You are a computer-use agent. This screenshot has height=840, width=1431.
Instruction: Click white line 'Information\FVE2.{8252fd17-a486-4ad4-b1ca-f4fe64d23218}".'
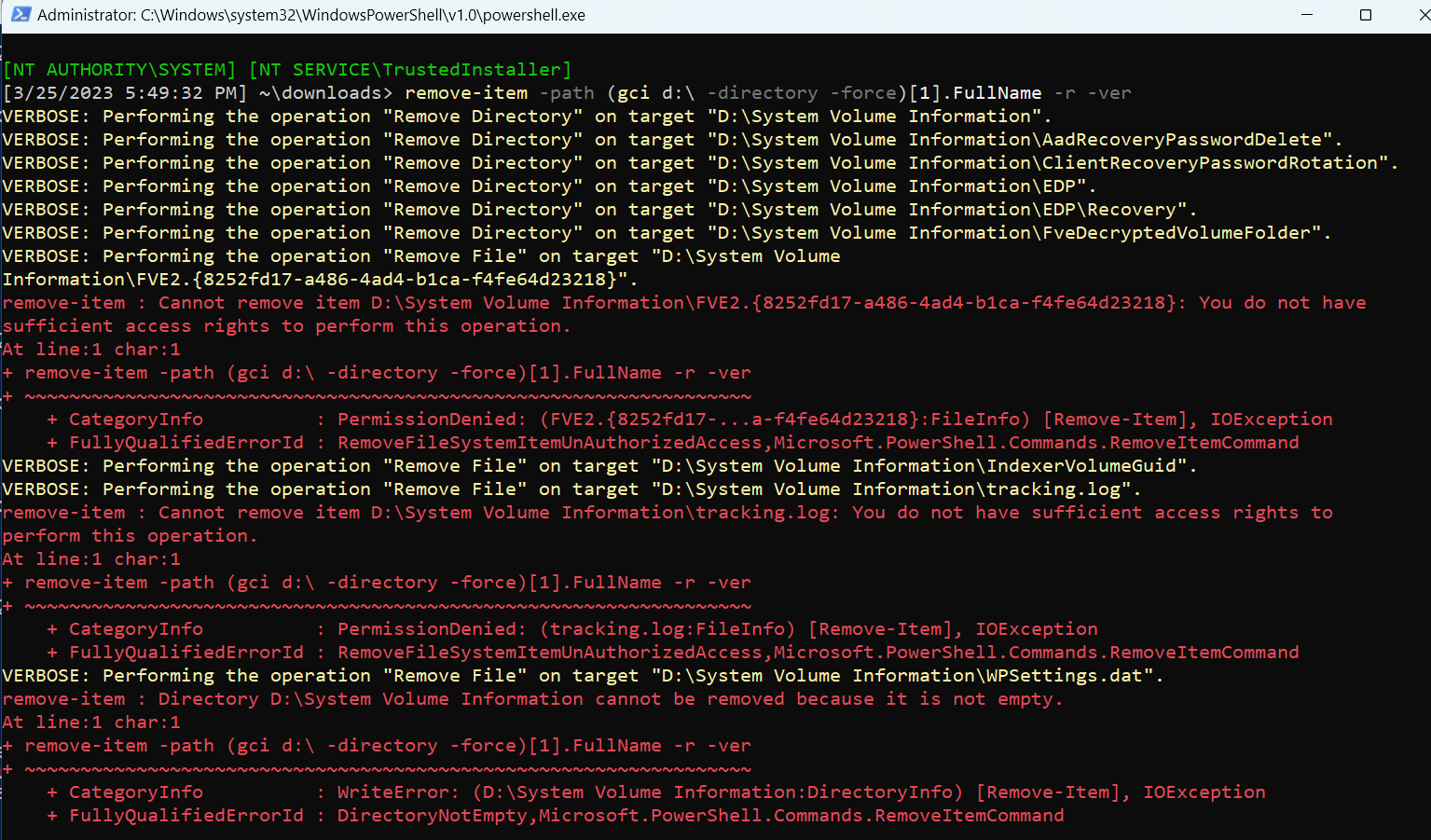click(321, 280)
